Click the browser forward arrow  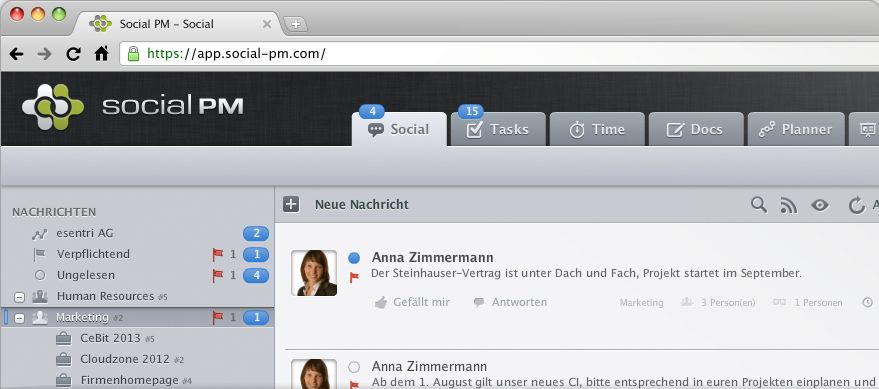click(x=44, y=54)
